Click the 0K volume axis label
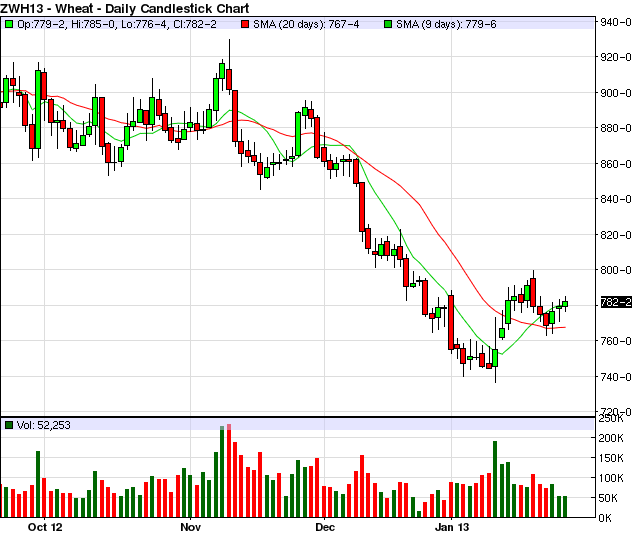The image size is (640, 536). point(605,518)
